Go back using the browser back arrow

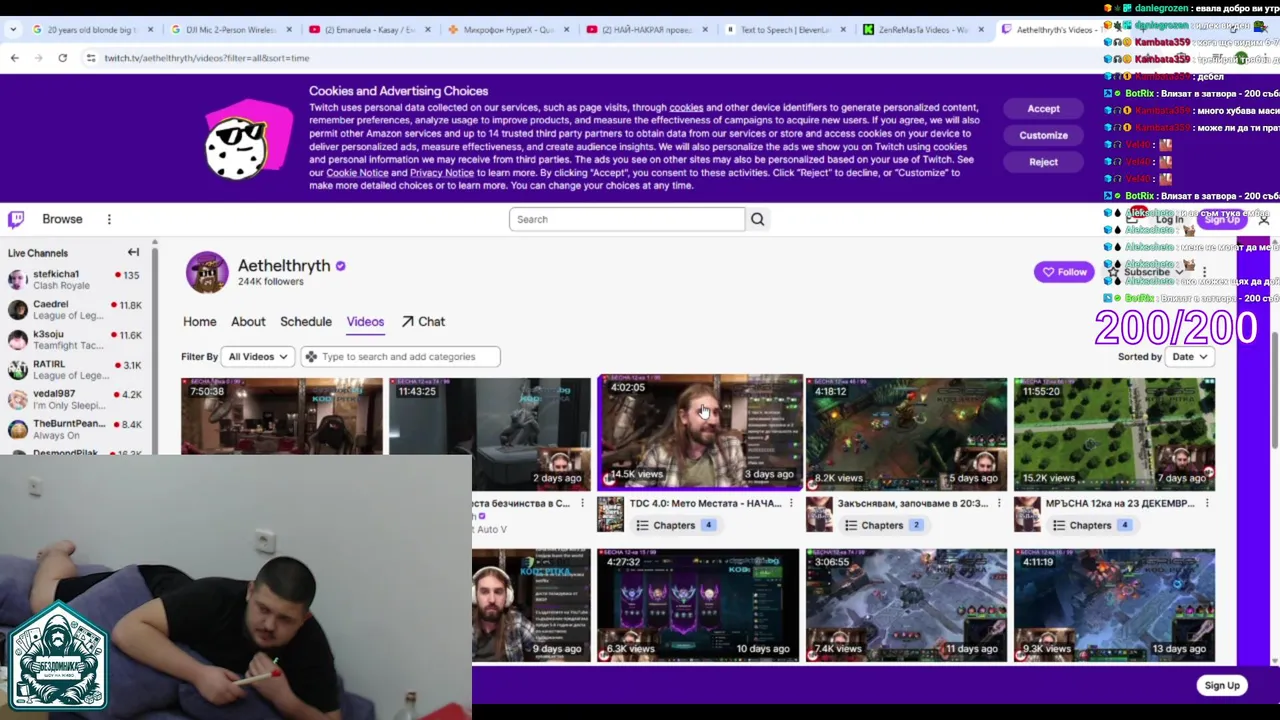[x=14, y=58]
